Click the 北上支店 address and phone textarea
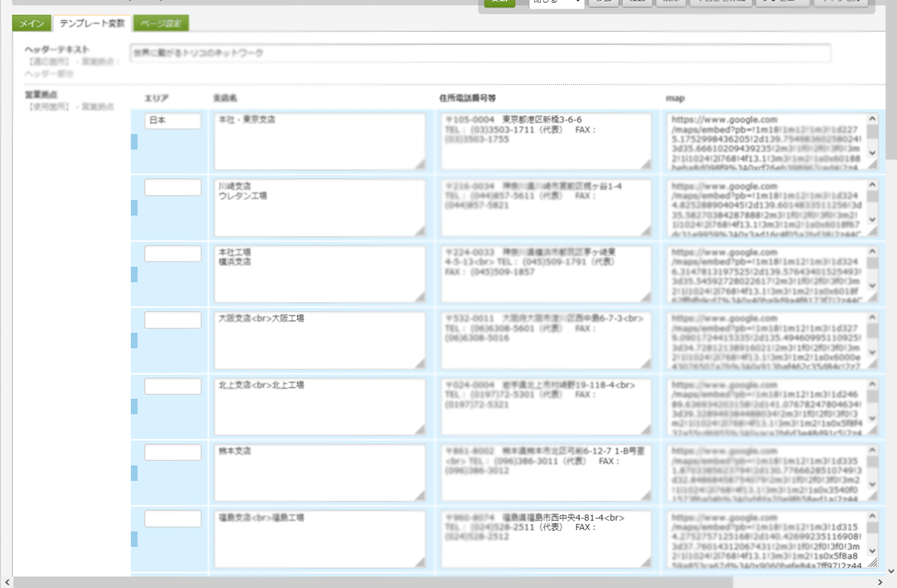Image resolution: width=897 pixels, height=588 pixels. pyautogui.click(x=545, y=406)
